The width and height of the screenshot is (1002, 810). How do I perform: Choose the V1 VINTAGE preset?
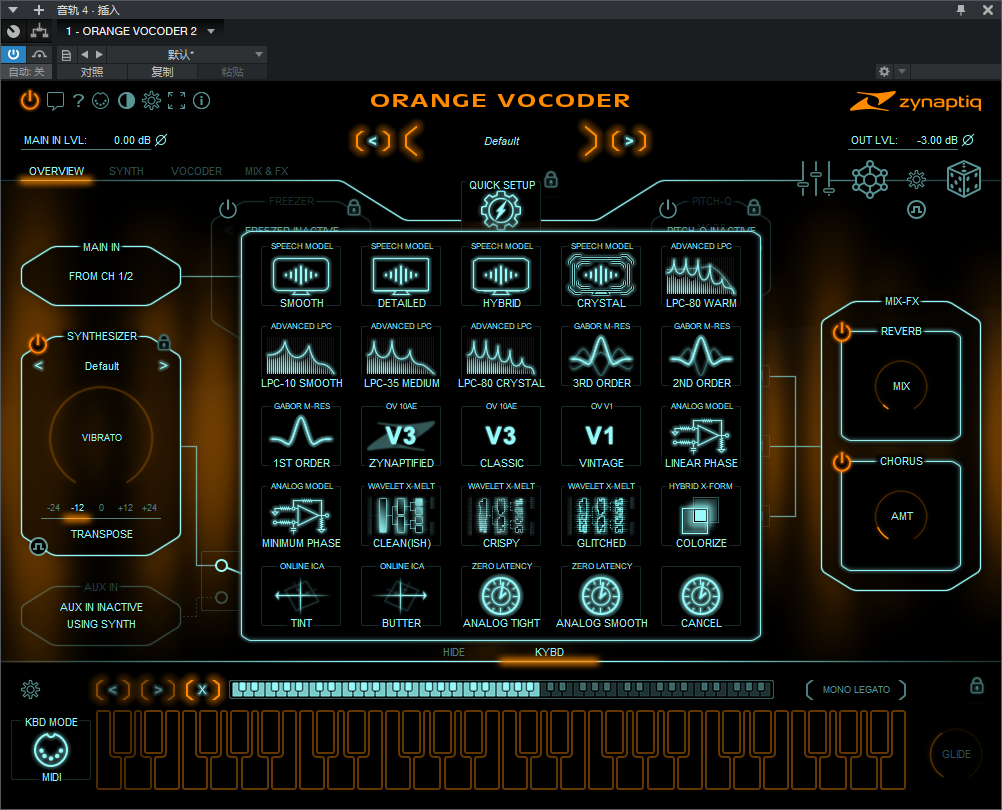(601, 436)
